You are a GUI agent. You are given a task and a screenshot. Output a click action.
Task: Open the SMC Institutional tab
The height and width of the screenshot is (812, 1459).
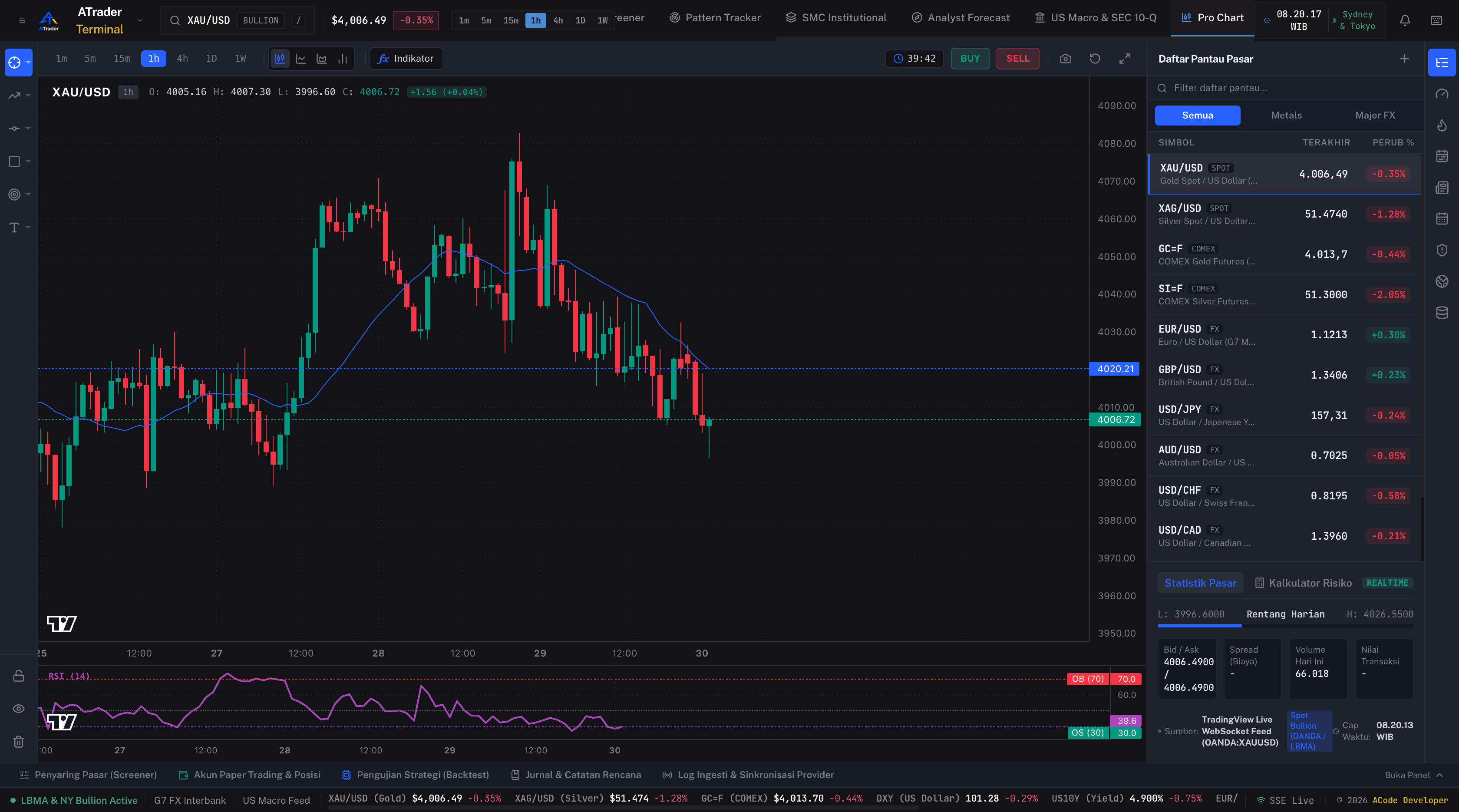point(836,17)
